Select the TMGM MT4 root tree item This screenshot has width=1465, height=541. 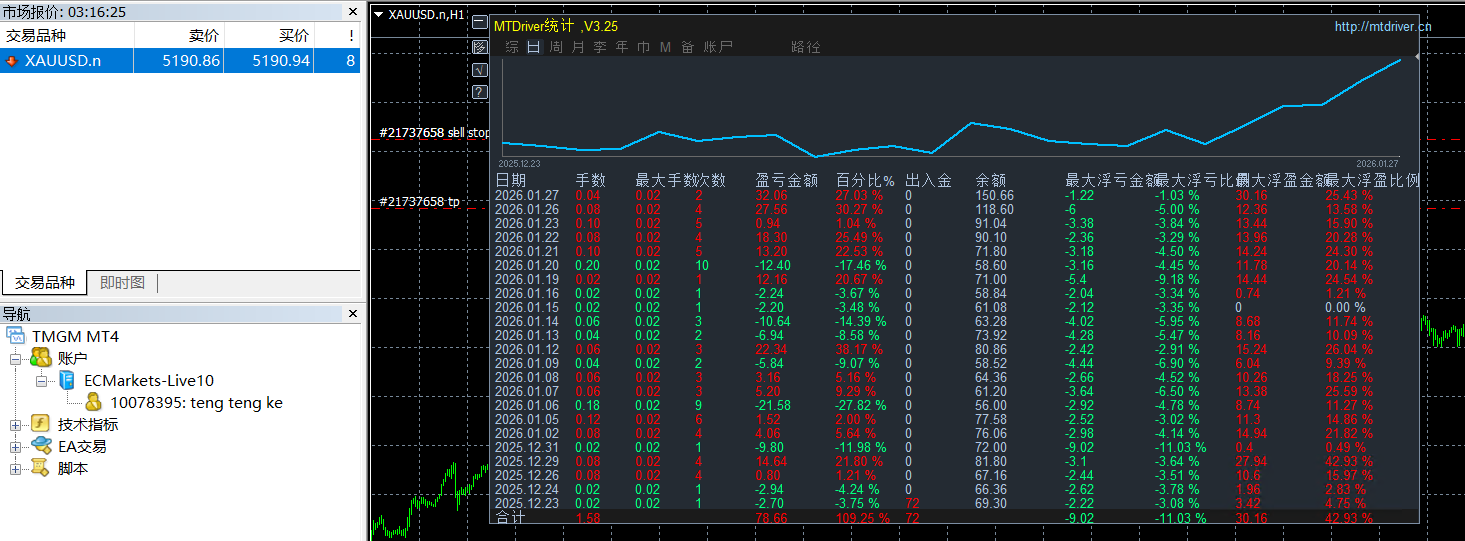(75, 336)
